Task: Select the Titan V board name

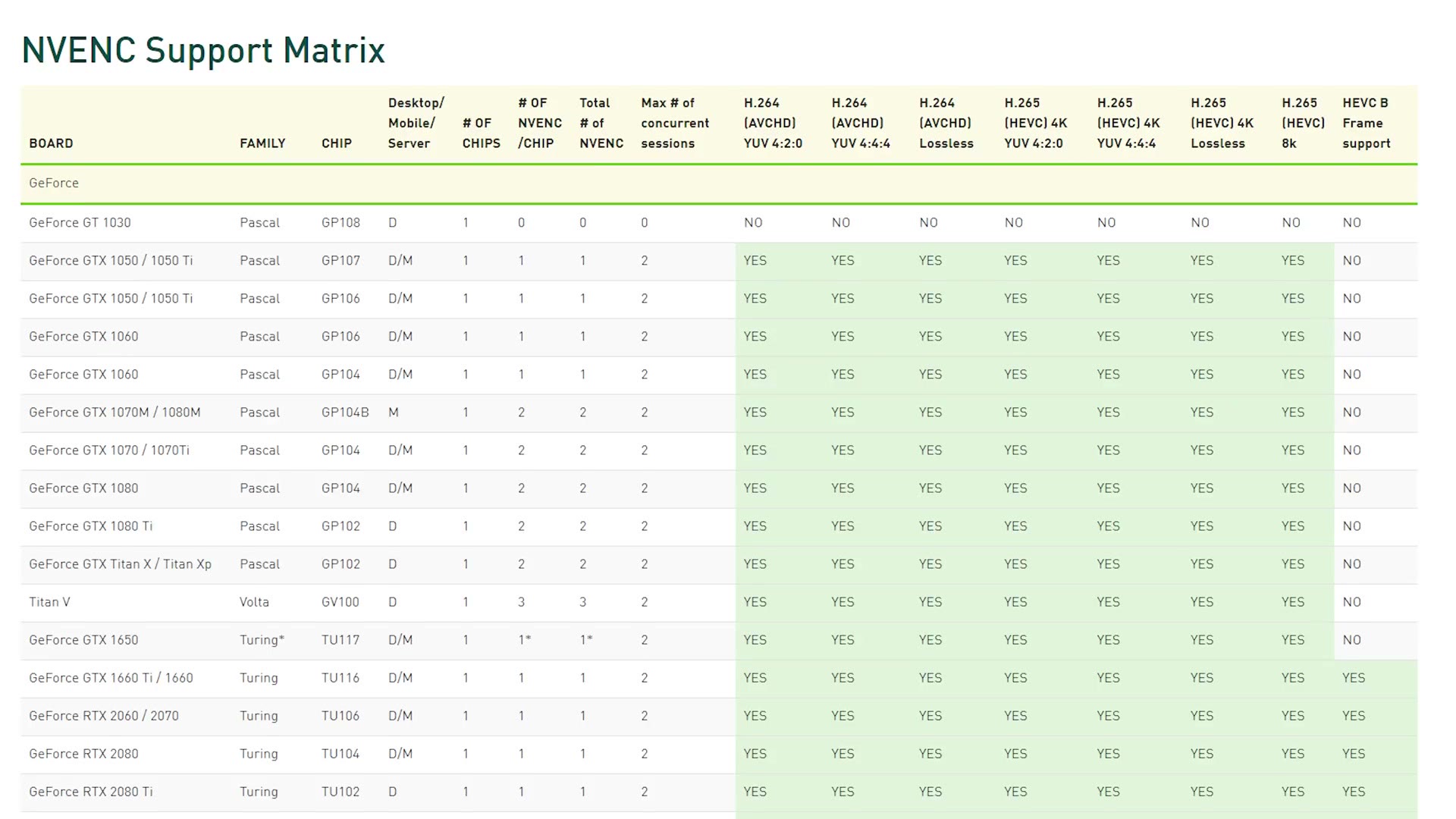Action: [x=49, y=601]
